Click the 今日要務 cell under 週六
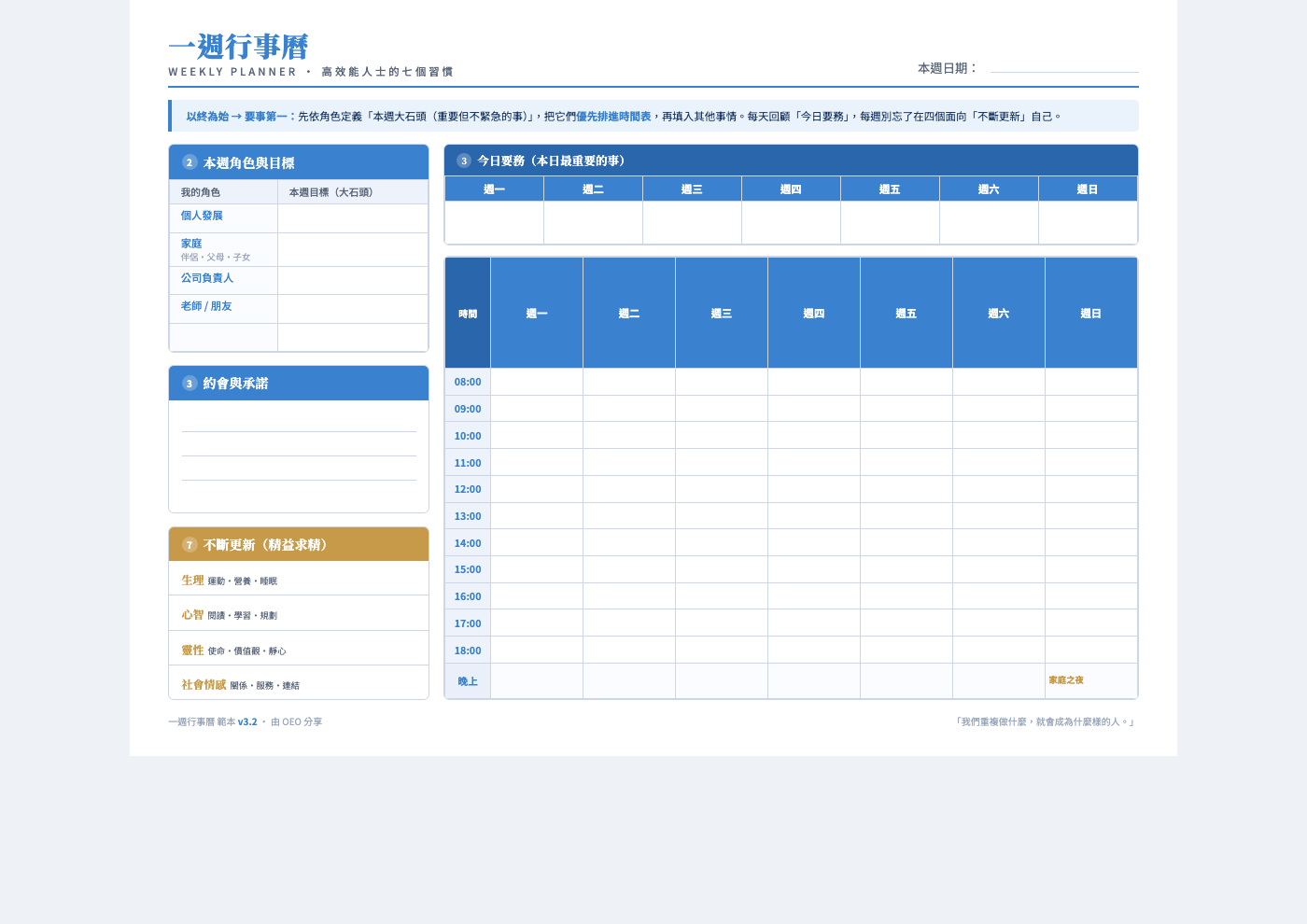Screen dimensions: 1307x924 [x=989, y=223]
